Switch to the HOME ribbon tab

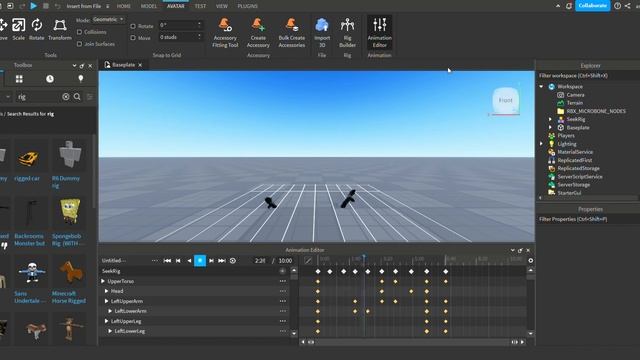(124, 6)
